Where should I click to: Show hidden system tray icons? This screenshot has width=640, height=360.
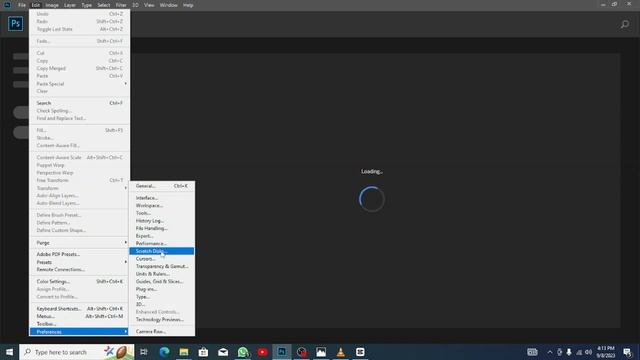point(550,352)
